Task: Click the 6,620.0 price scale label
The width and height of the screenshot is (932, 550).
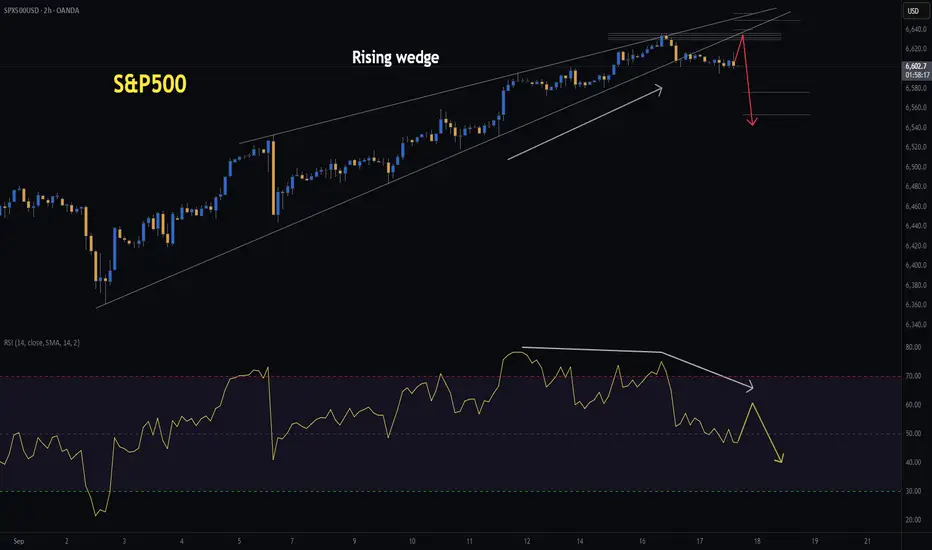Action: (916, 48)
